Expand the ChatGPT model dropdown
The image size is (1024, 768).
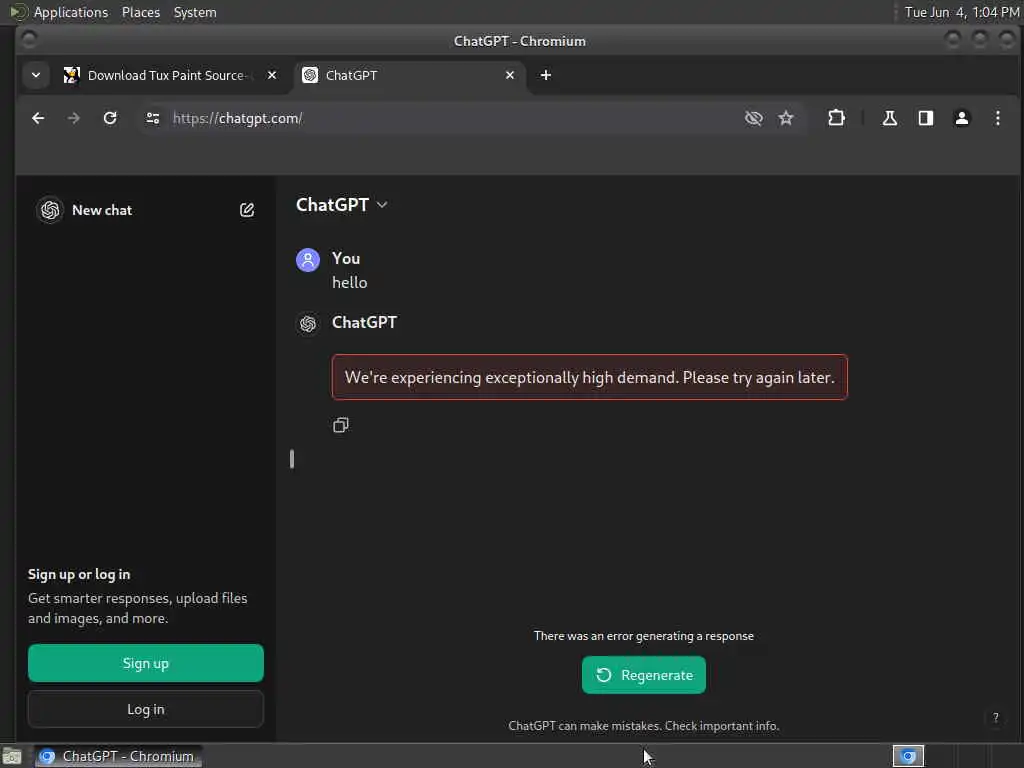click(x=342, y=205)
